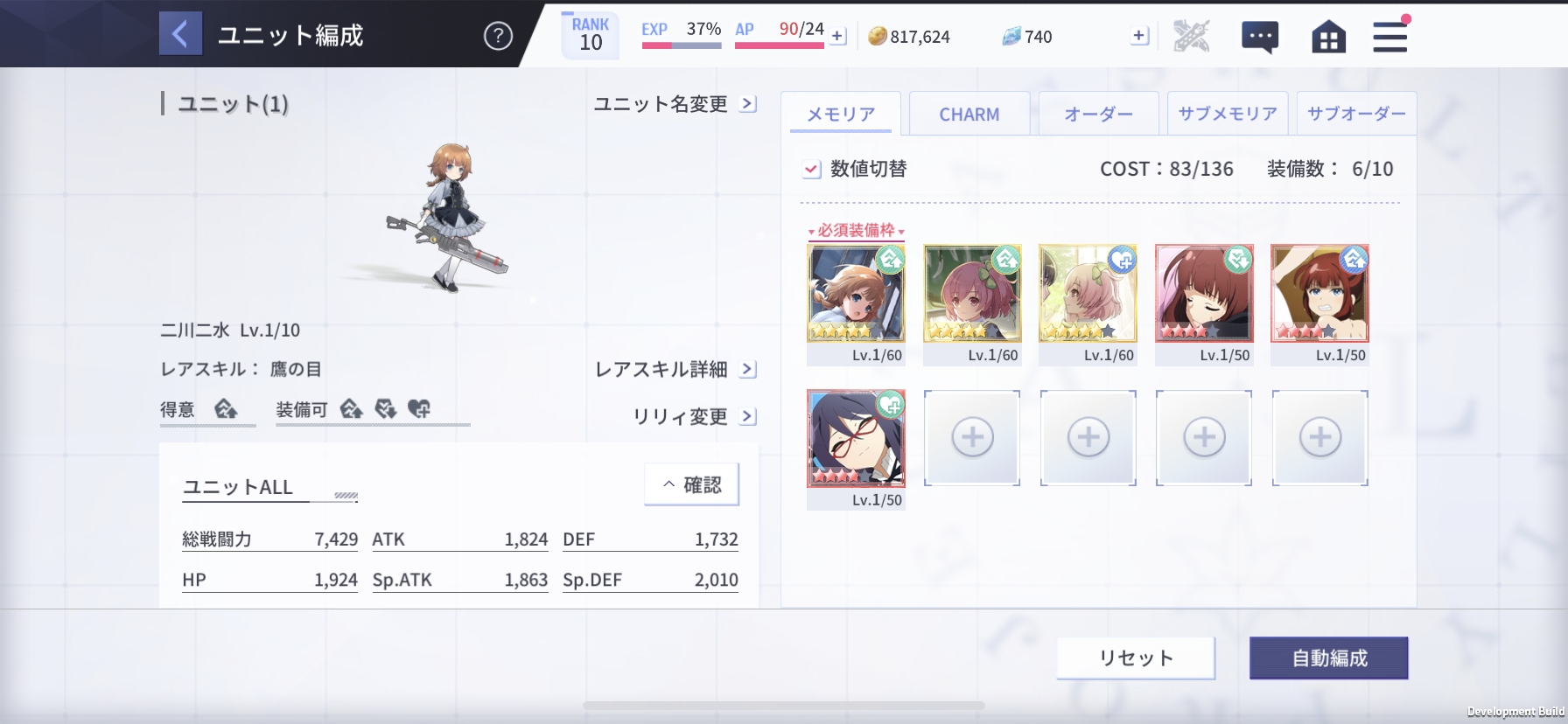Screen dimensions: 1568x724
Task: Open レアスキル詳細 arrow link
Action: [675, 369]
